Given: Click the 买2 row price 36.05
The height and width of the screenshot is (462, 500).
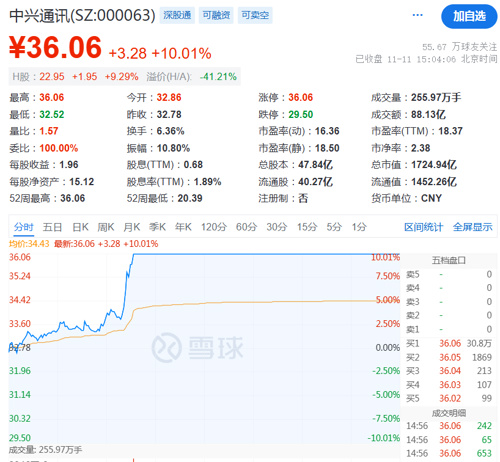Looking at the screenshot, I should click(x=450, y=357).
